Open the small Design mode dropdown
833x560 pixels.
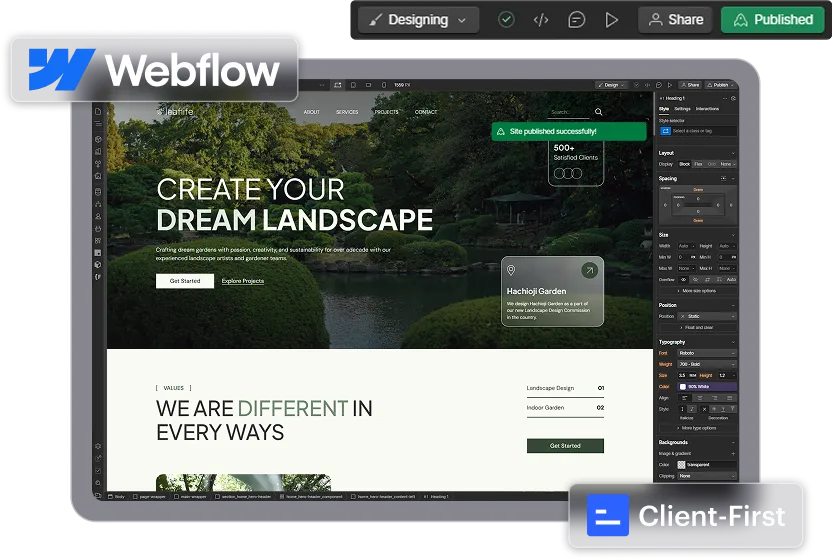(611, 85)
